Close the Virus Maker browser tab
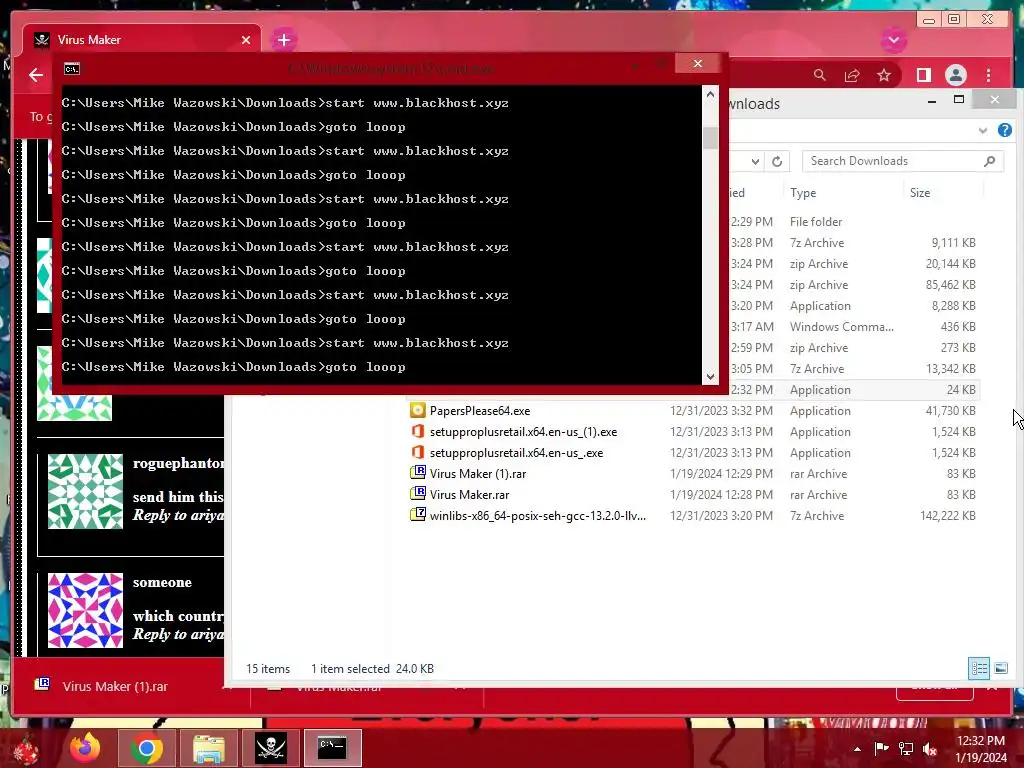The image size is (1024, 768). click(246, 40)
